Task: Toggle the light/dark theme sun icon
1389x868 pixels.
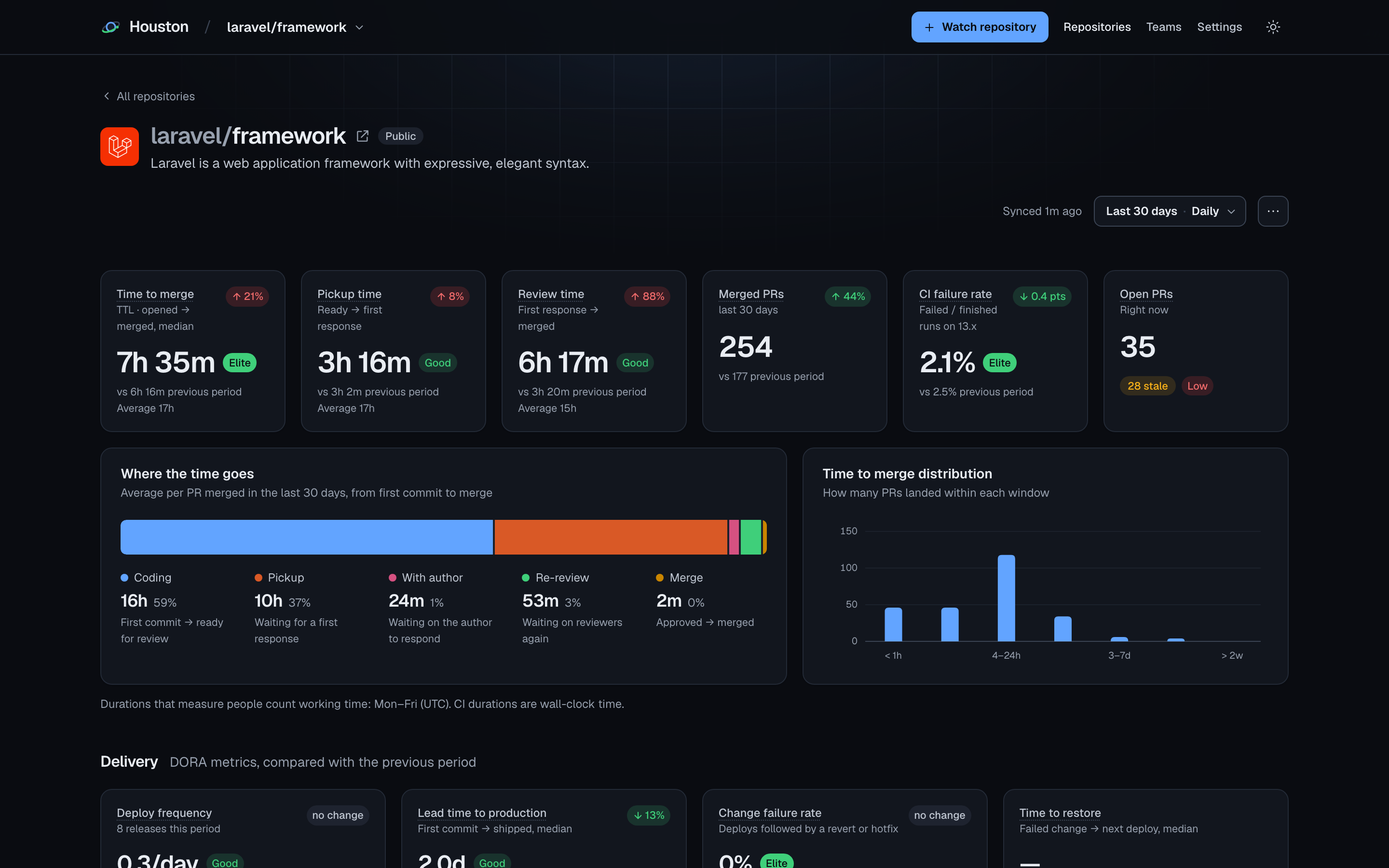Action: 1272,27
